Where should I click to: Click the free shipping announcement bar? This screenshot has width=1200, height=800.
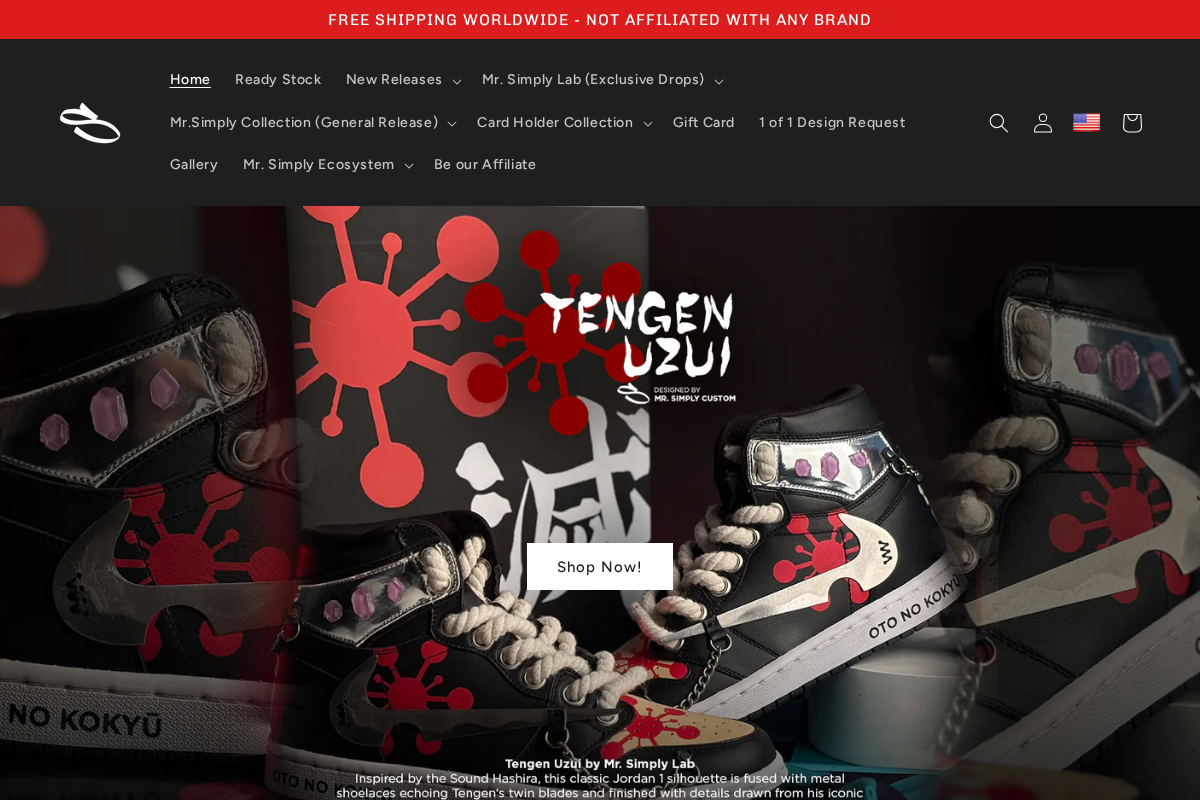coord(600,18)
